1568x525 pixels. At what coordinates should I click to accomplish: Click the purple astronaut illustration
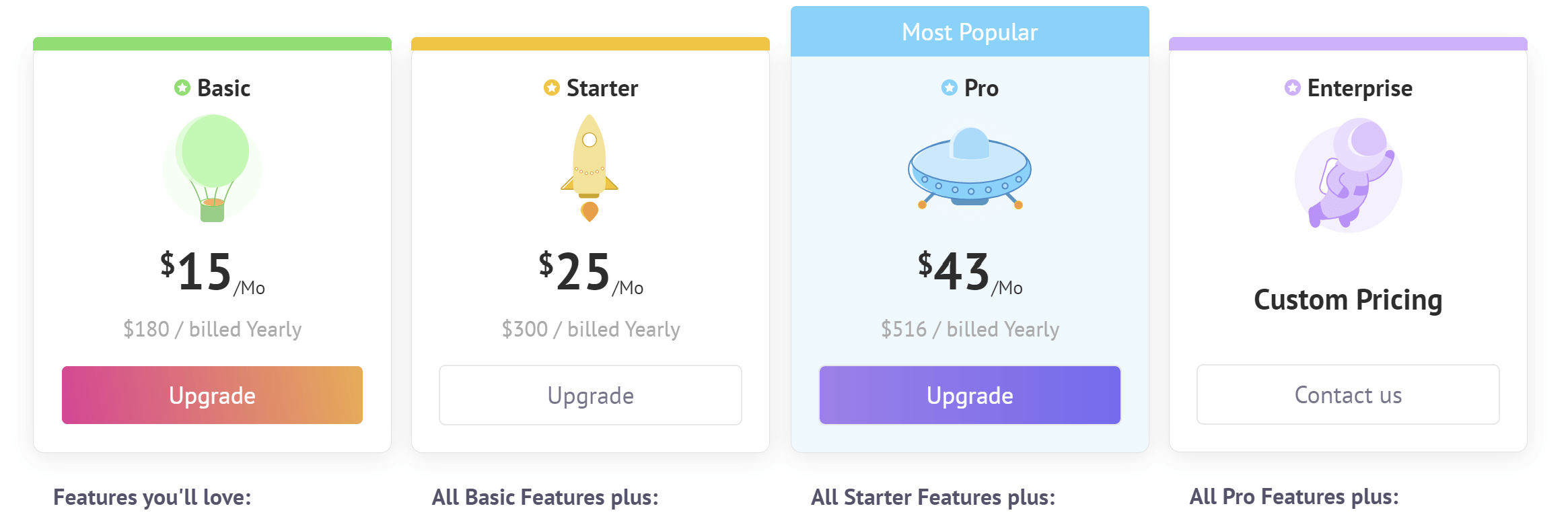coord(1348,174)
